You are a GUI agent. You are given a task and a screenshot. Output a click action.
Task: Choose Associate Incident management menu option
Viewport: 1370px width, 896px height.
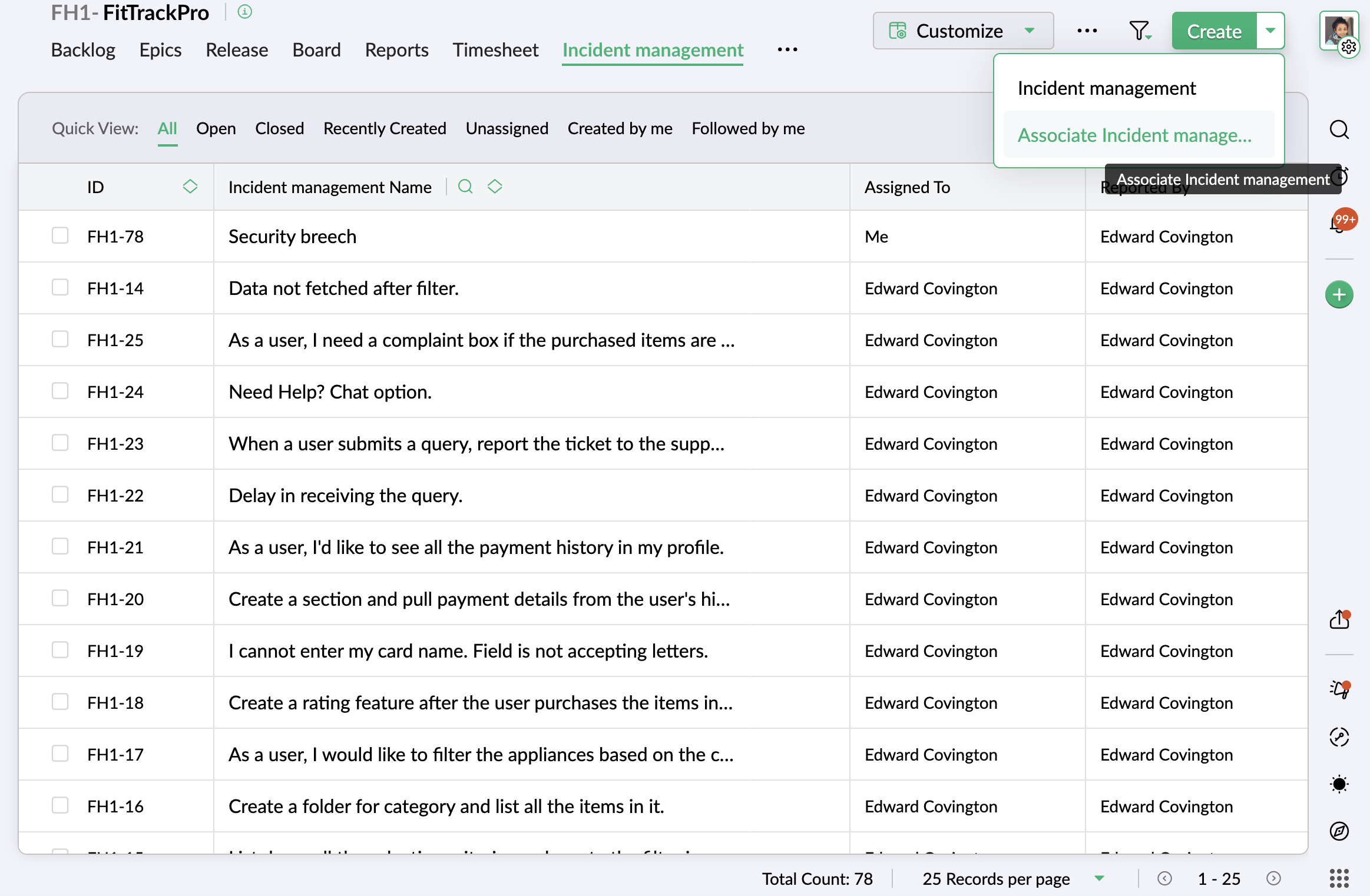click(1134, 135)
